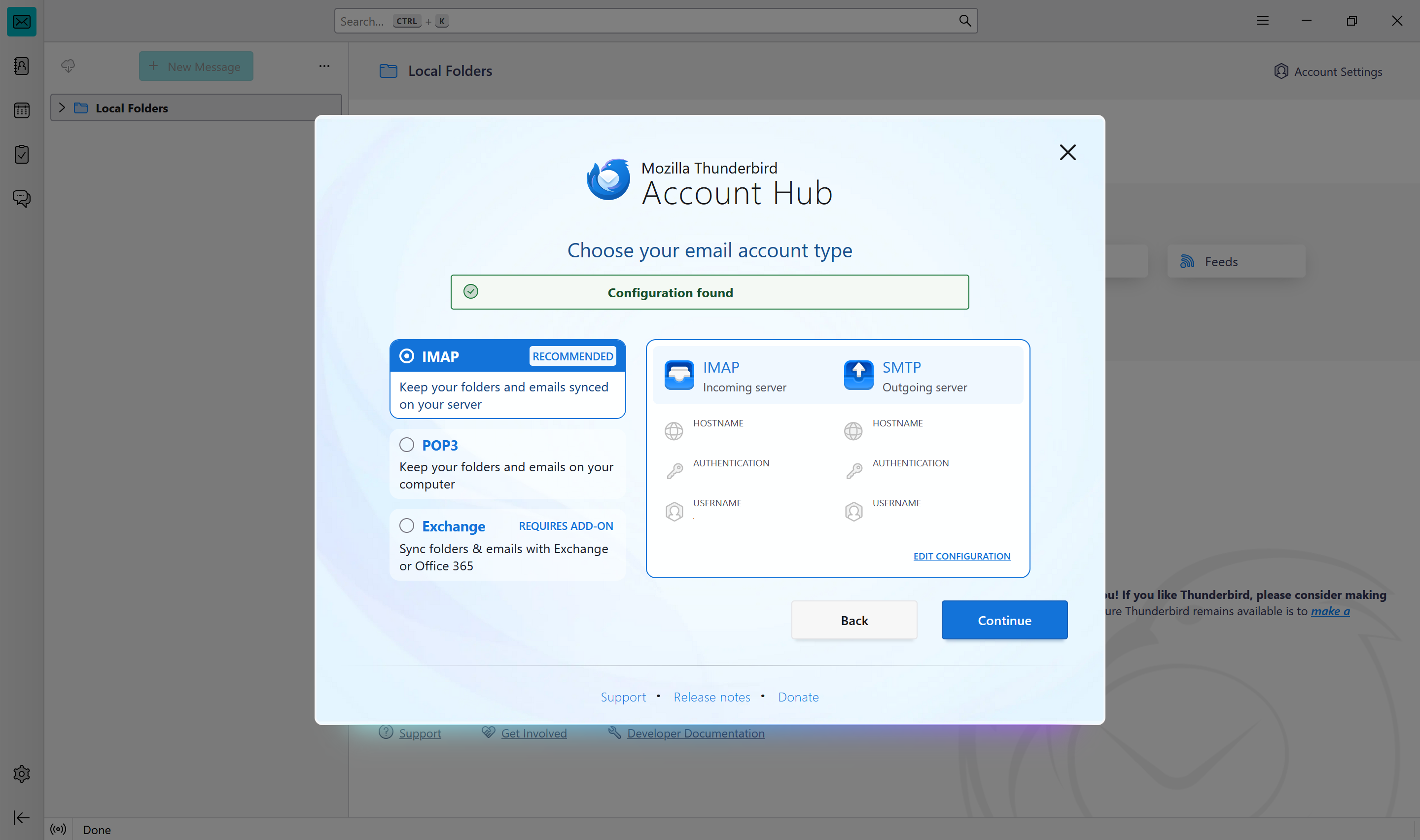Click the IMAP username person icon

click(x=674, y=511)
